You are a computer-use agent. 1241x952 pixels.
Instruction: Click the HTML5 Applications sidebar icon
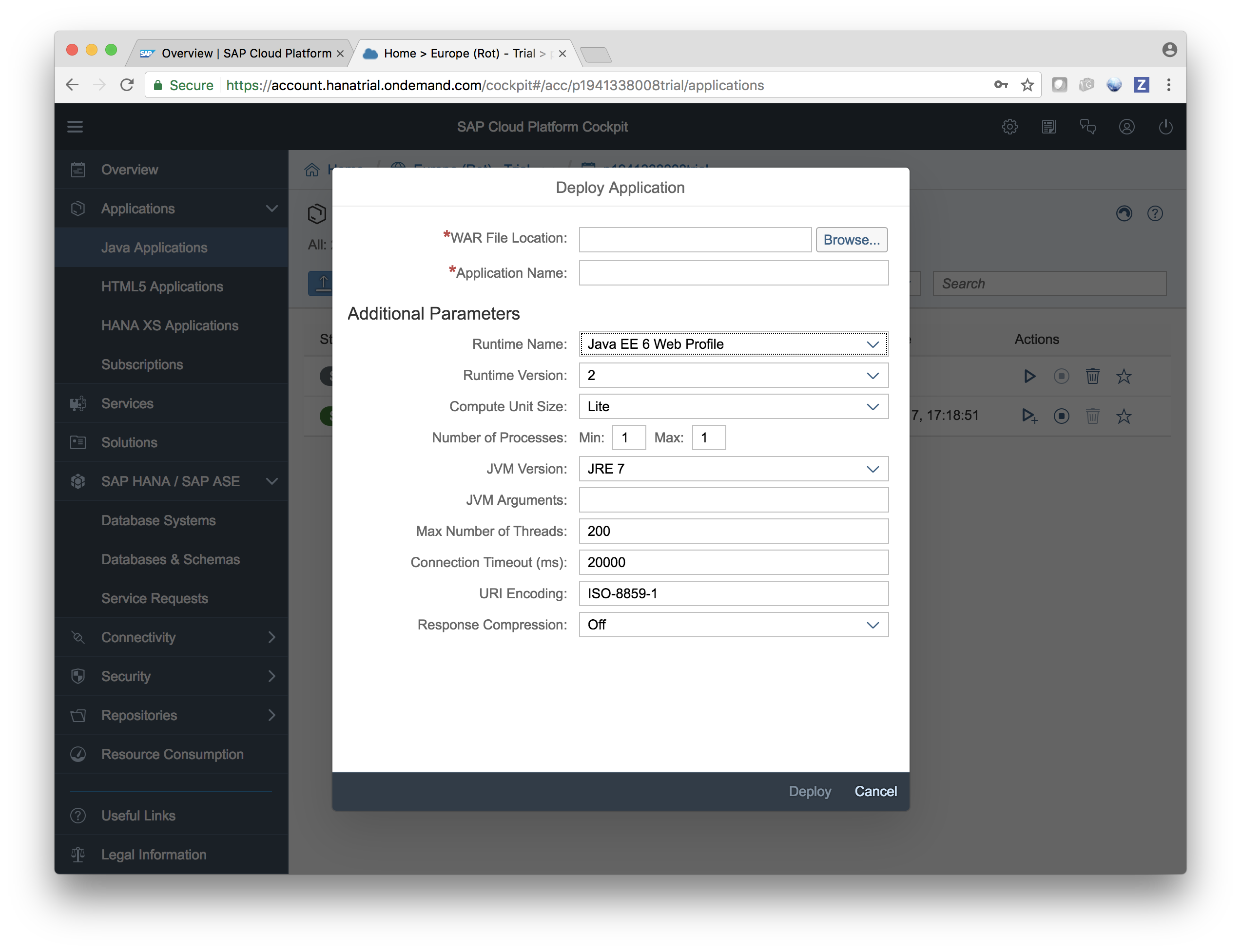coord(163,286)
